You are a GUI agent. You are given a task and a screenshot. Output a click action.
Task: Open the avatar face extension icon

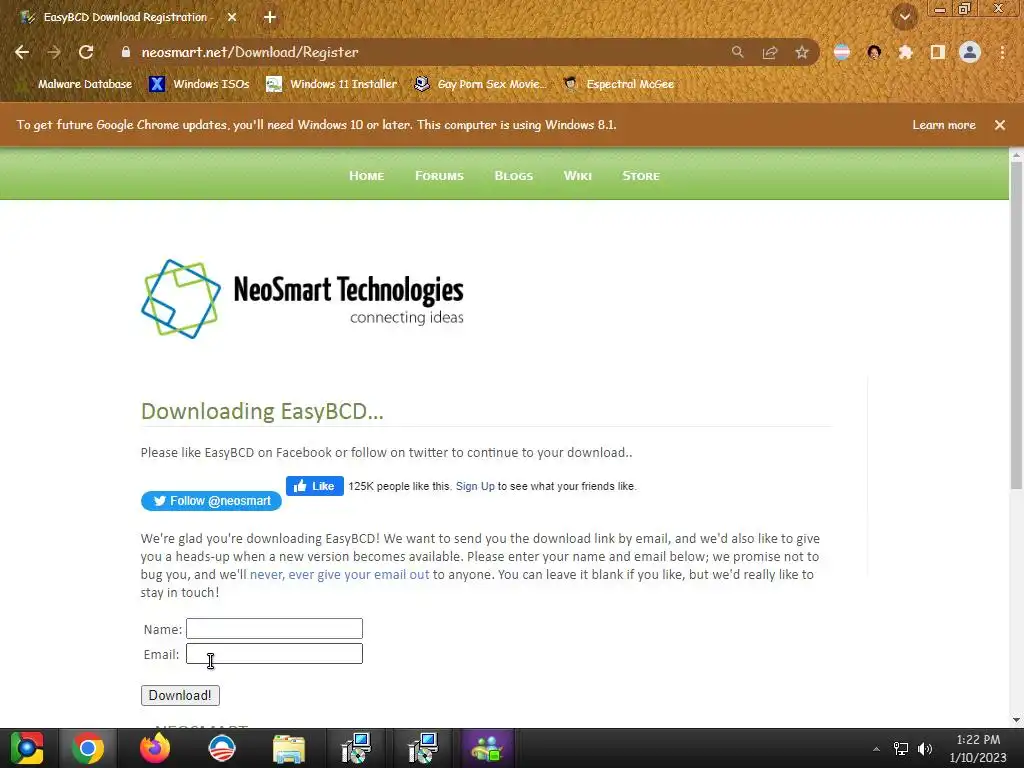pos(874,52)
